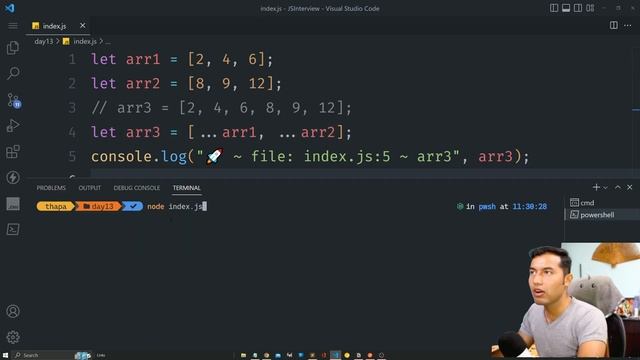Image resolution: width=640 pixels, height=360 pixels.
Task: Click the day13 prompt segment
Action: coord(98,207)
